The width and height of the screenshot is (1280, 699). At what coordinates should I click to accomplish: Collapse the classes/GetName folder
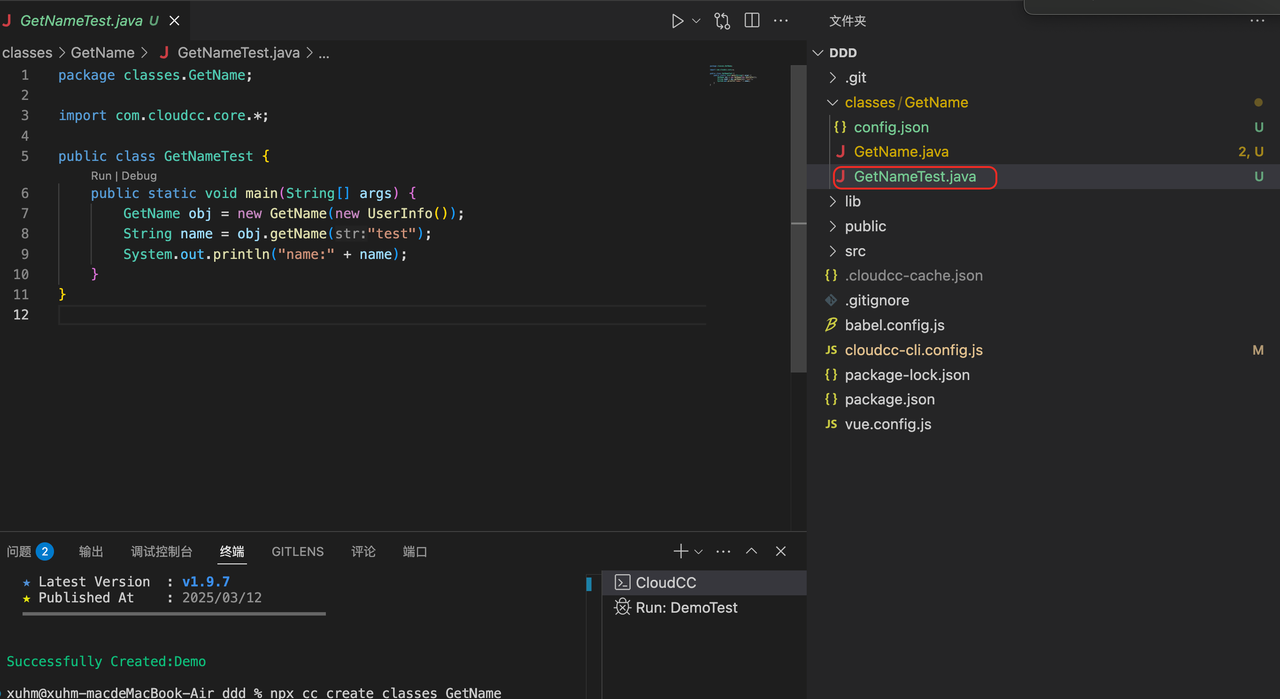coord(905,102)
